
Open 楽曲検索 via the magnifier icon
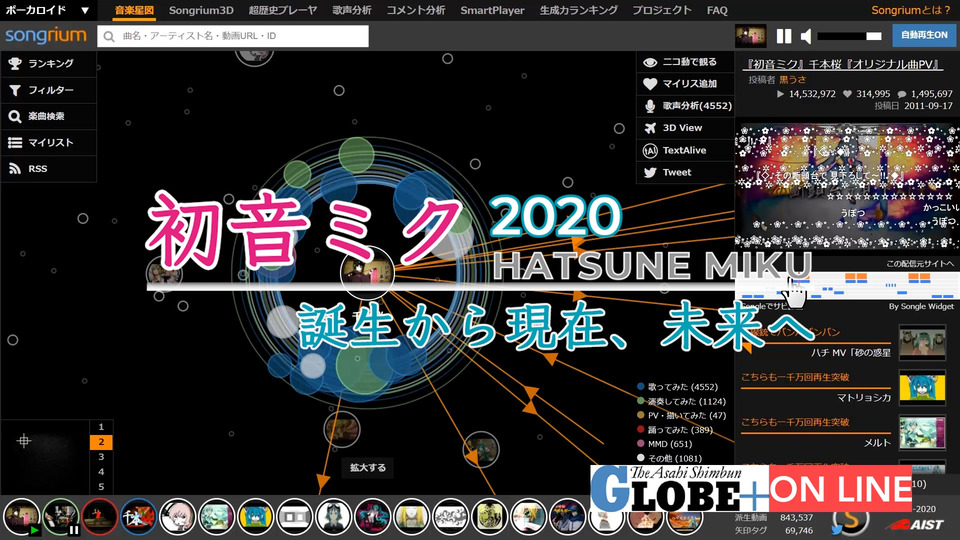click(x=48, y=116)
